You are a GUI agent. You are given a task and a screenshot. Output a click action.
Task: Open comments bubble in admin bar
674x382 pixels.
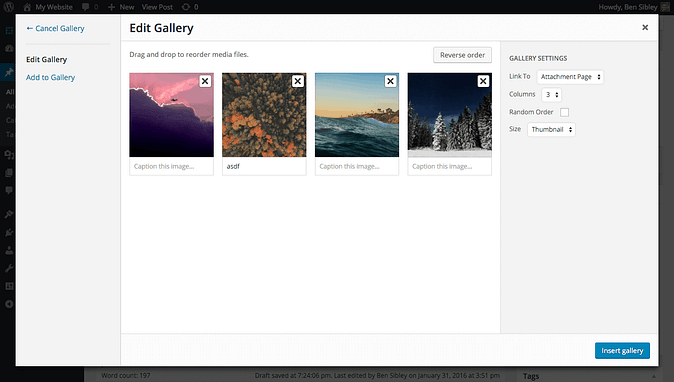click(x=90, y=7)
